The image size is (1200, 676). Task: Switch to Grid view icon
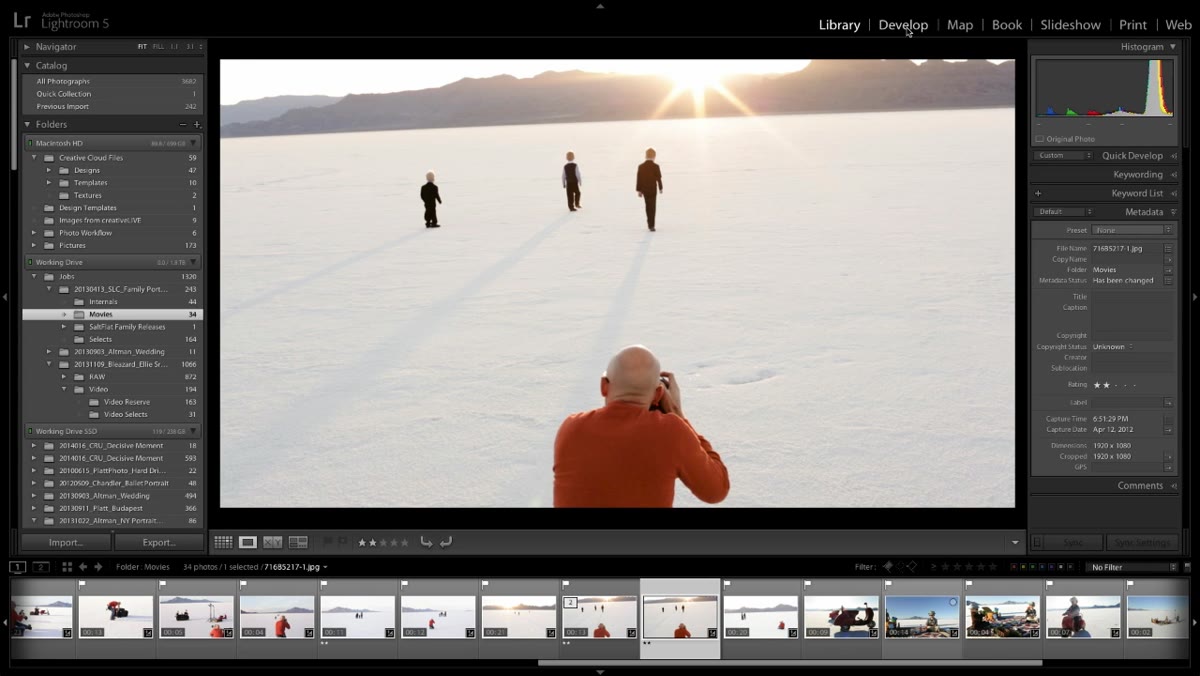coord(223,542)
